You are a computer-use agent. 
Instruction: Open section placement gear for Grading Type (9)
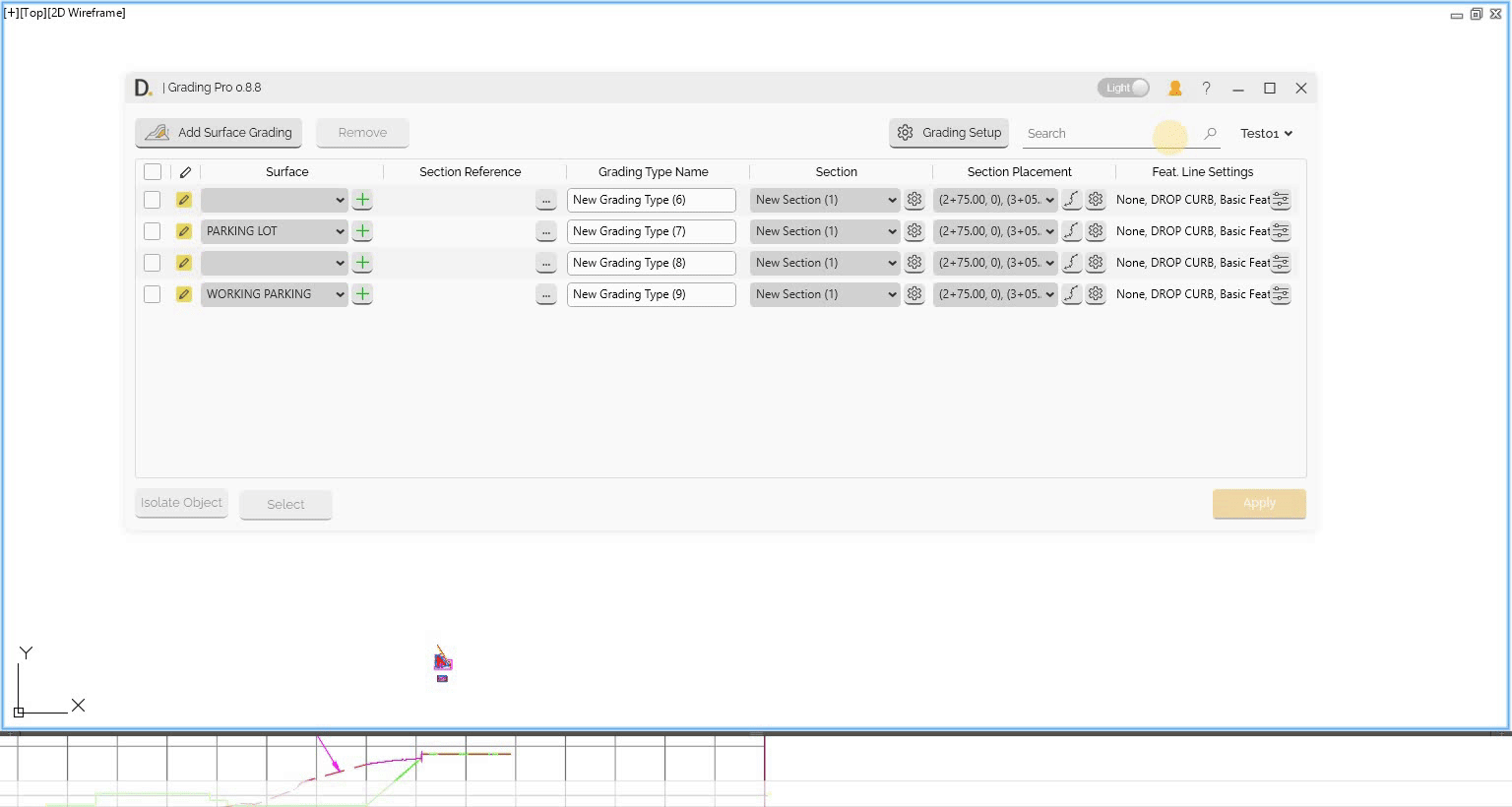1096,294
